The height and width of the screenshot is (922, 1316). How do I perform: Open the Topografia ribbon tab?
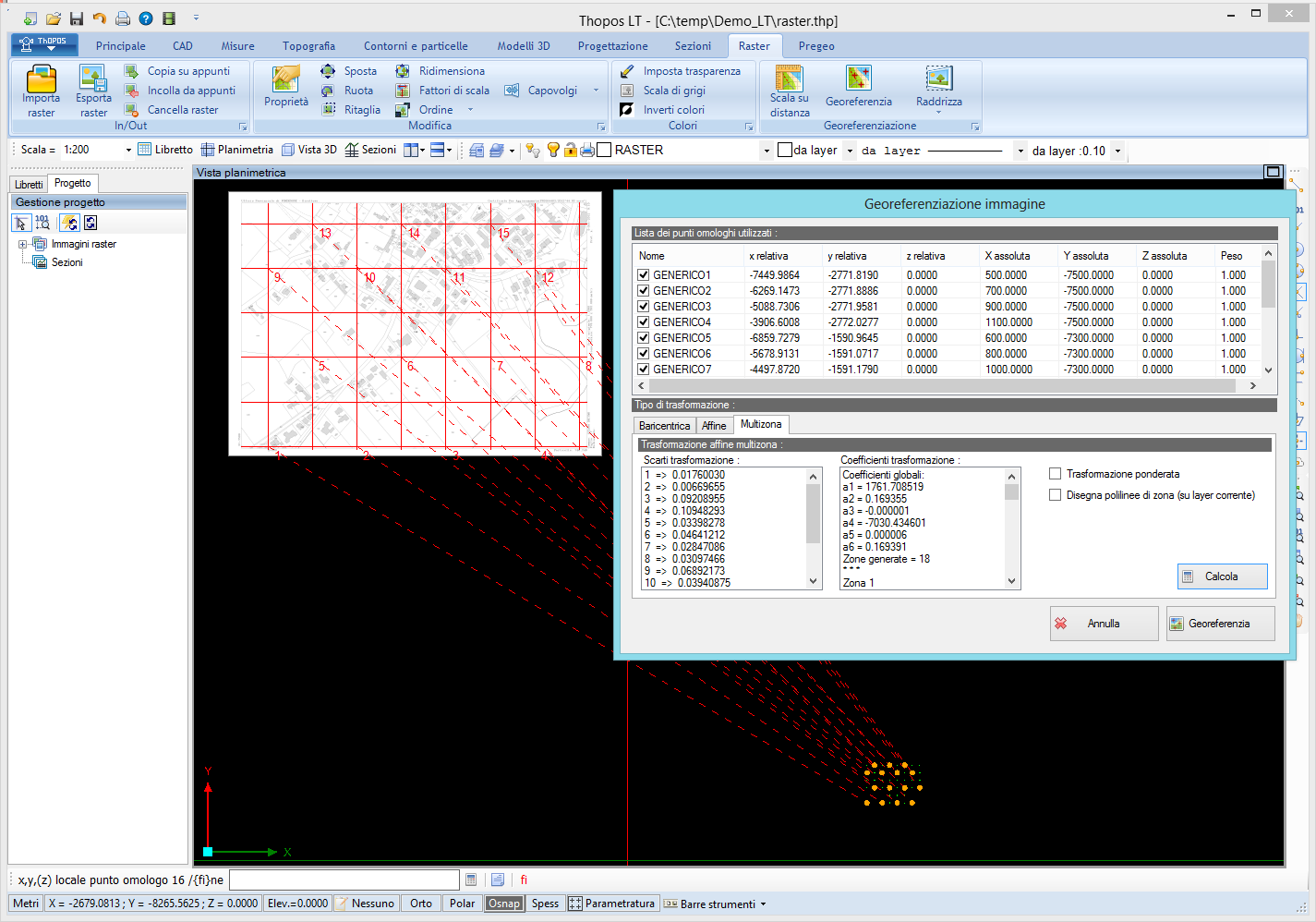pos(308,46)
